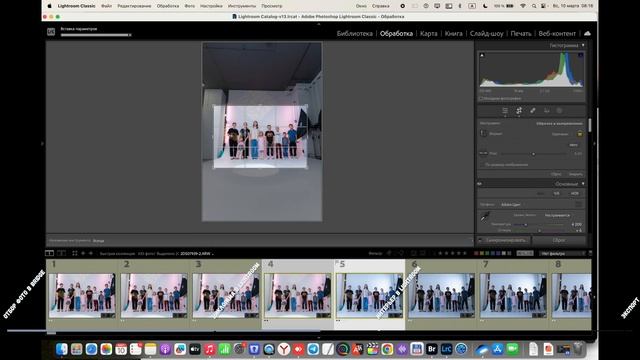Collapse the left panel side arrow
This screenshot has width=640, height=360.
tap(42, 144)
